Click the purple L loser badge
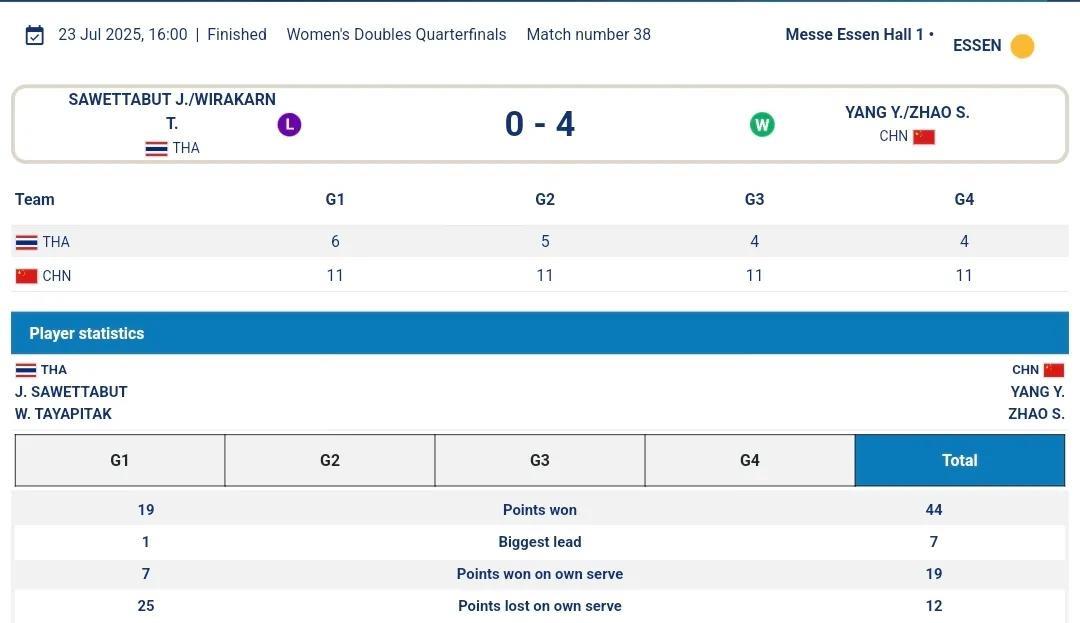The height and width of the screenshot is (623, 1080). (x=289, y=125)
